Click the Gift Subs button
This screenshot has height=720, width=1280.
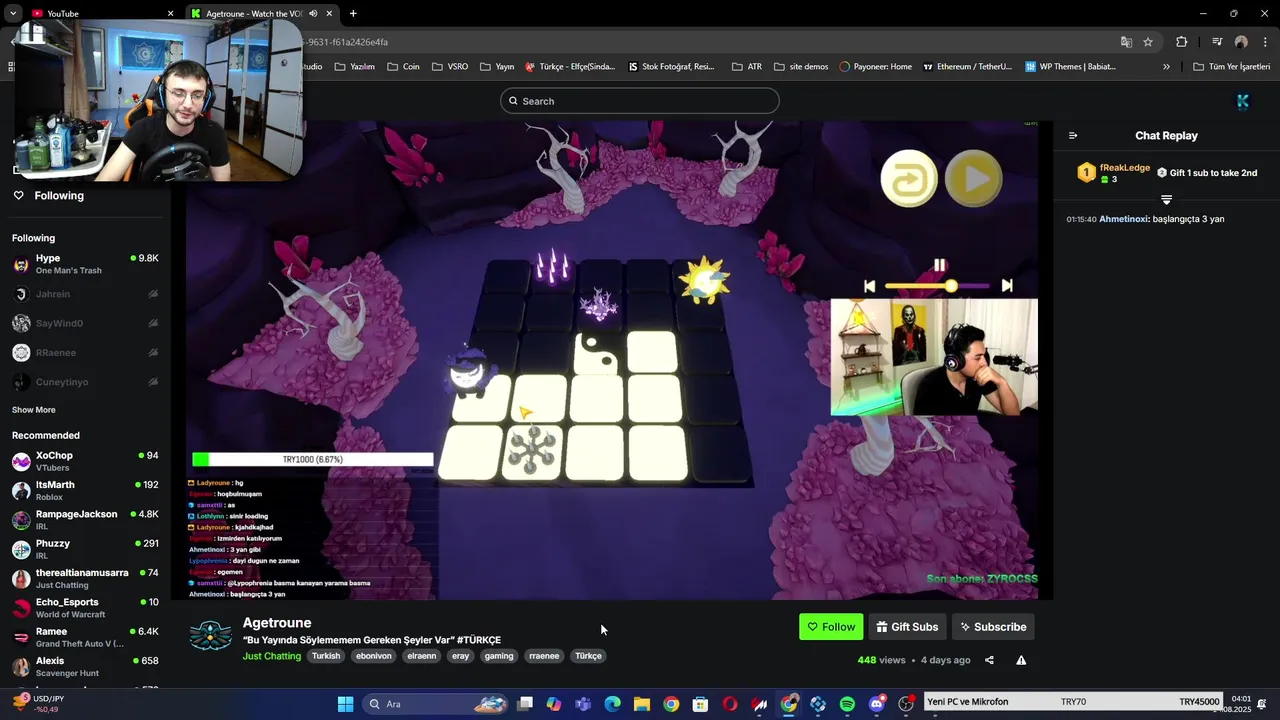click(x=907, y=627)
